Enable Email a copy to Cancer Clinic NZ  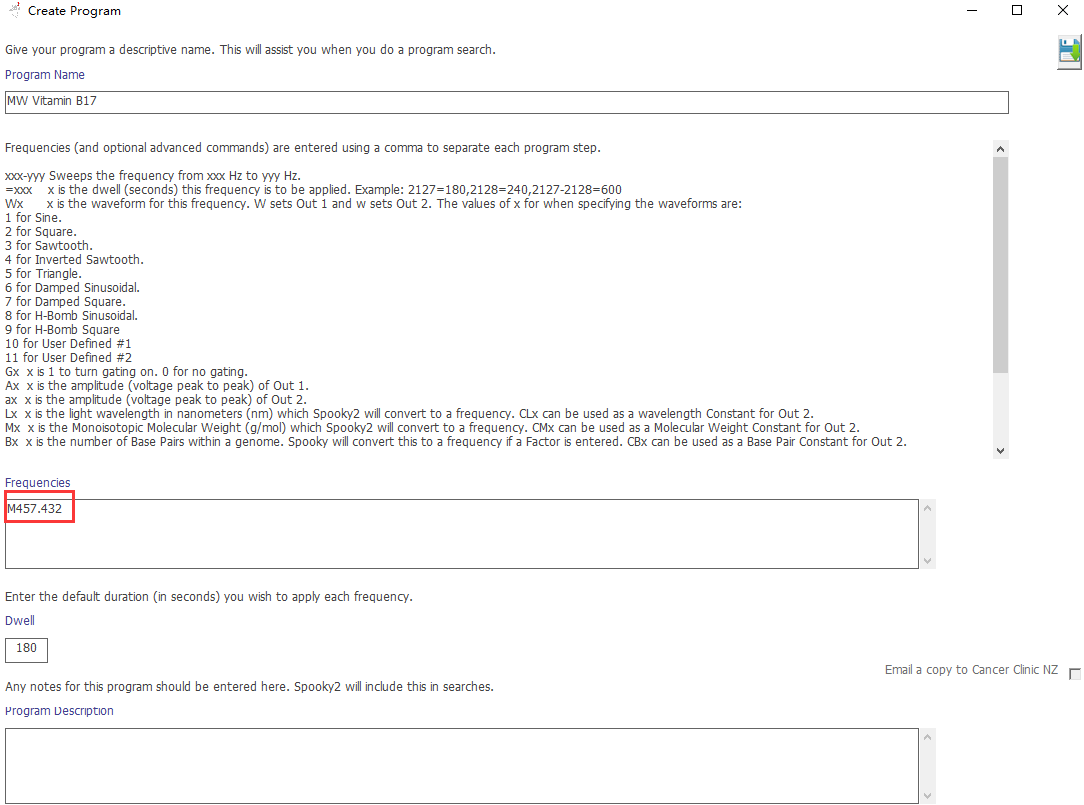point(1075,674)
